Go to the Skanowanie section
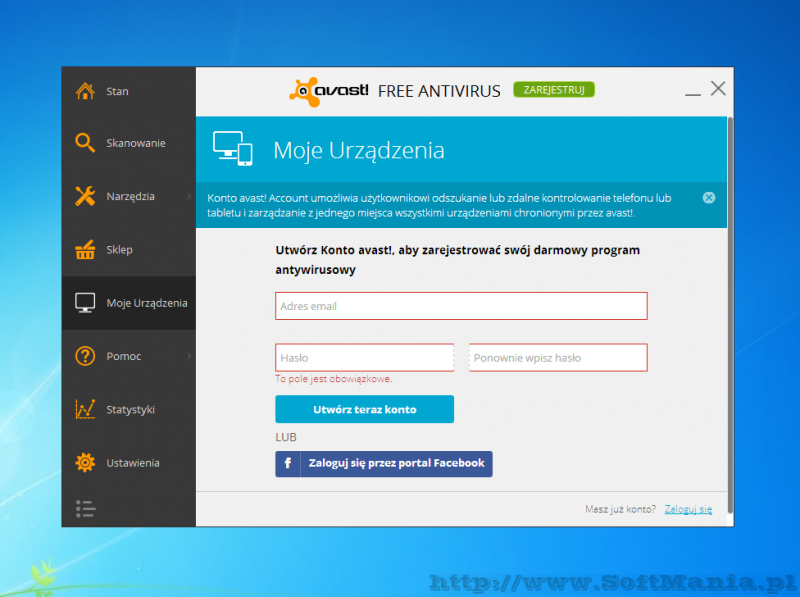The height and width of the screenshot is (597, 800). pyautogui.click(x=136, y=143)
